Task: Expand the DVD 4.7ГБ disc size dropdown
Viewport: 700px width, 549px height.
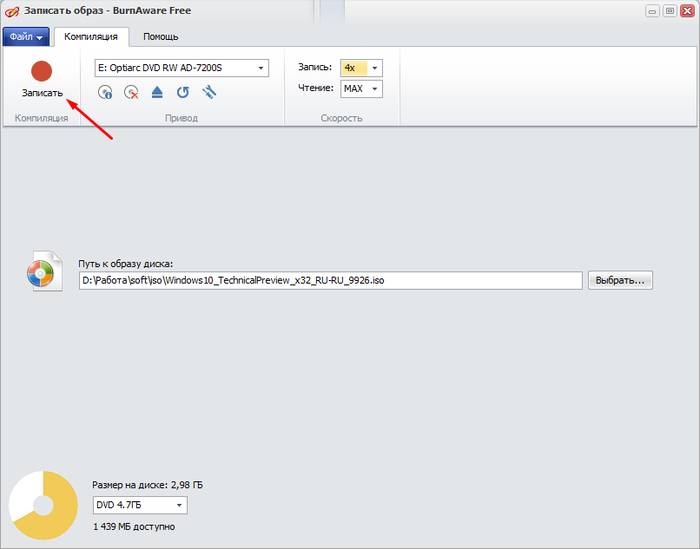Action: (179, 506)
